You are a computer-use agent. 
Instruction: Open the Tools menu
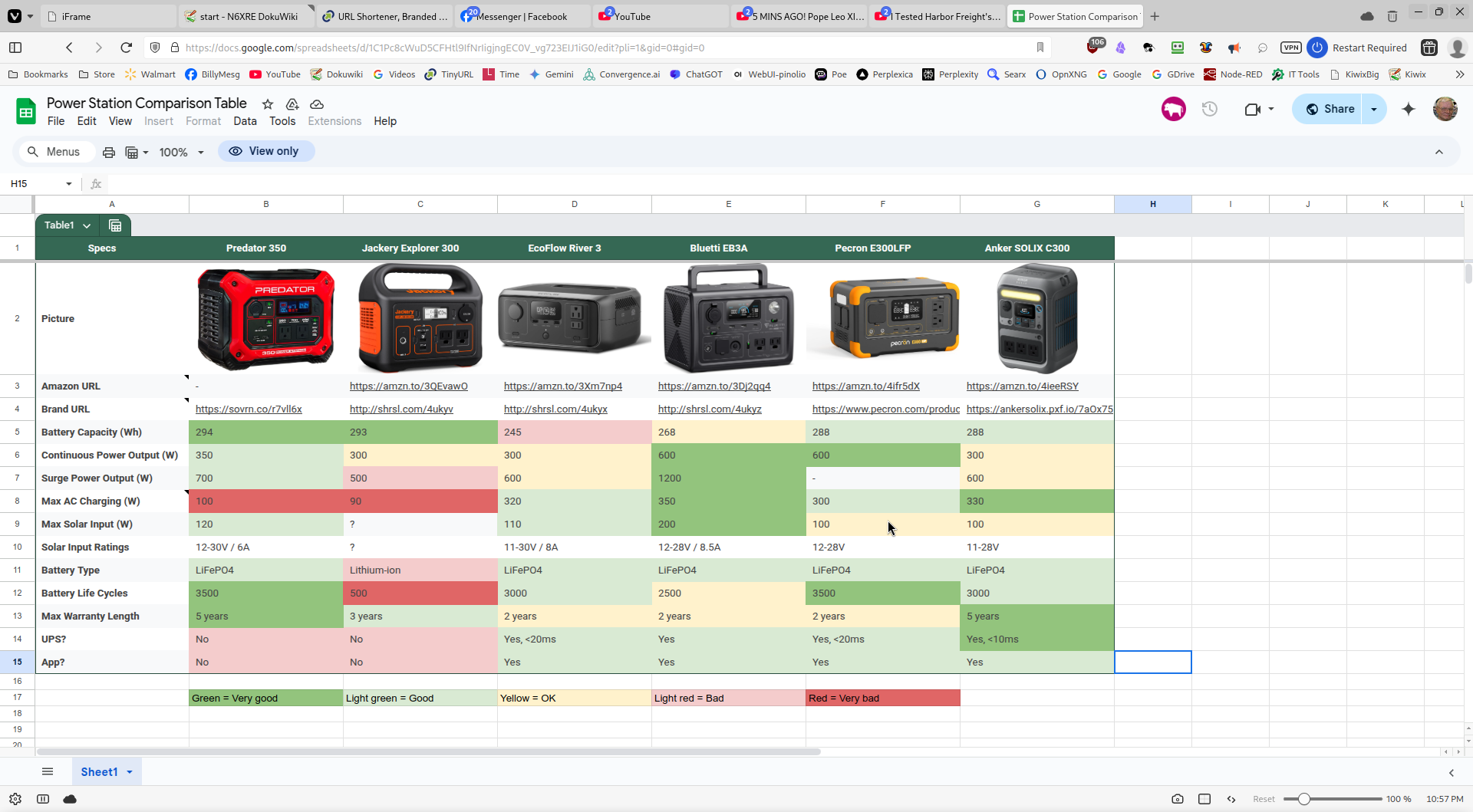[282, 121]
